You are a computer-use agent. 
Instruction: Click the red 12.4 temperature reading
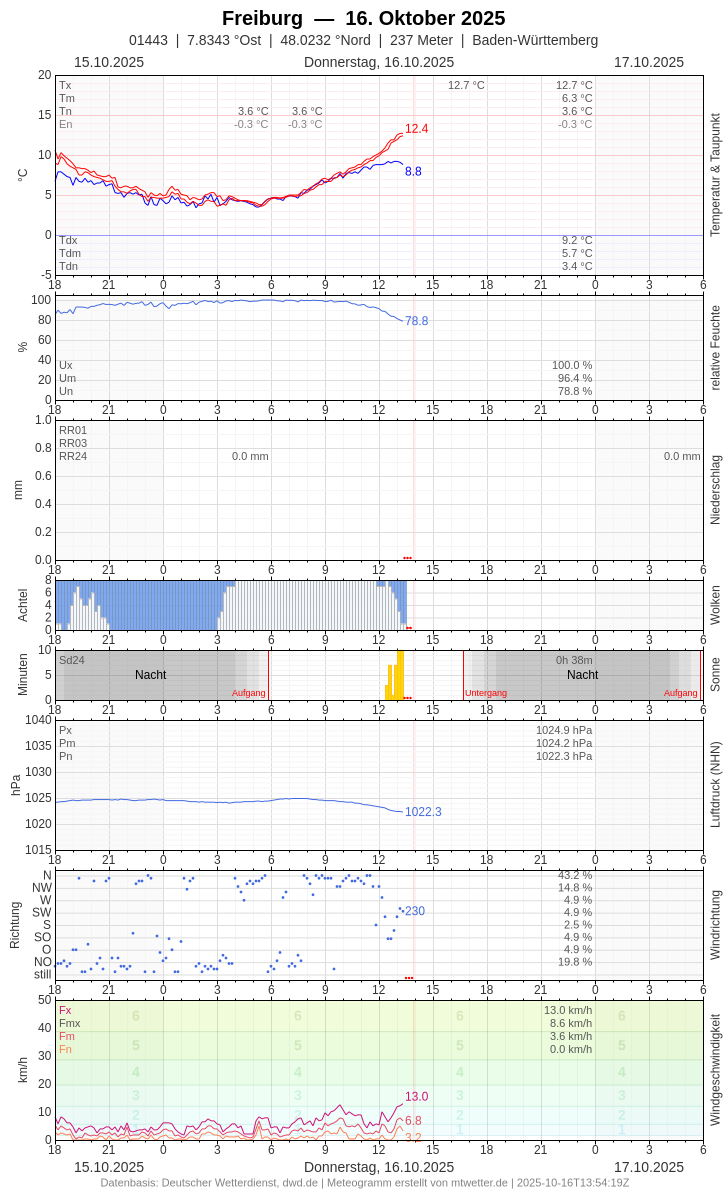[x=416, y=129]
